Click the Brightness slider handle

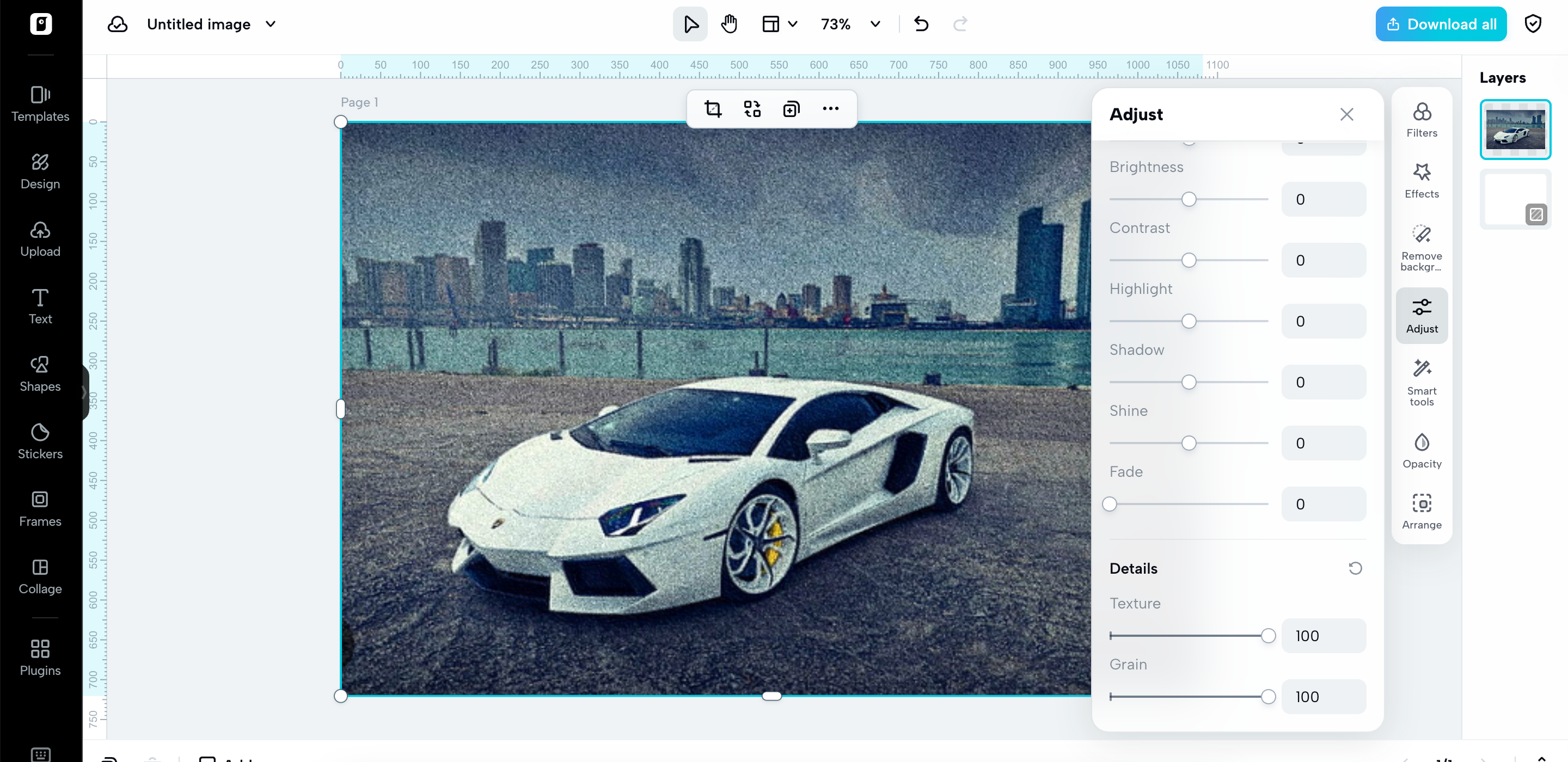click(1188, 199)
